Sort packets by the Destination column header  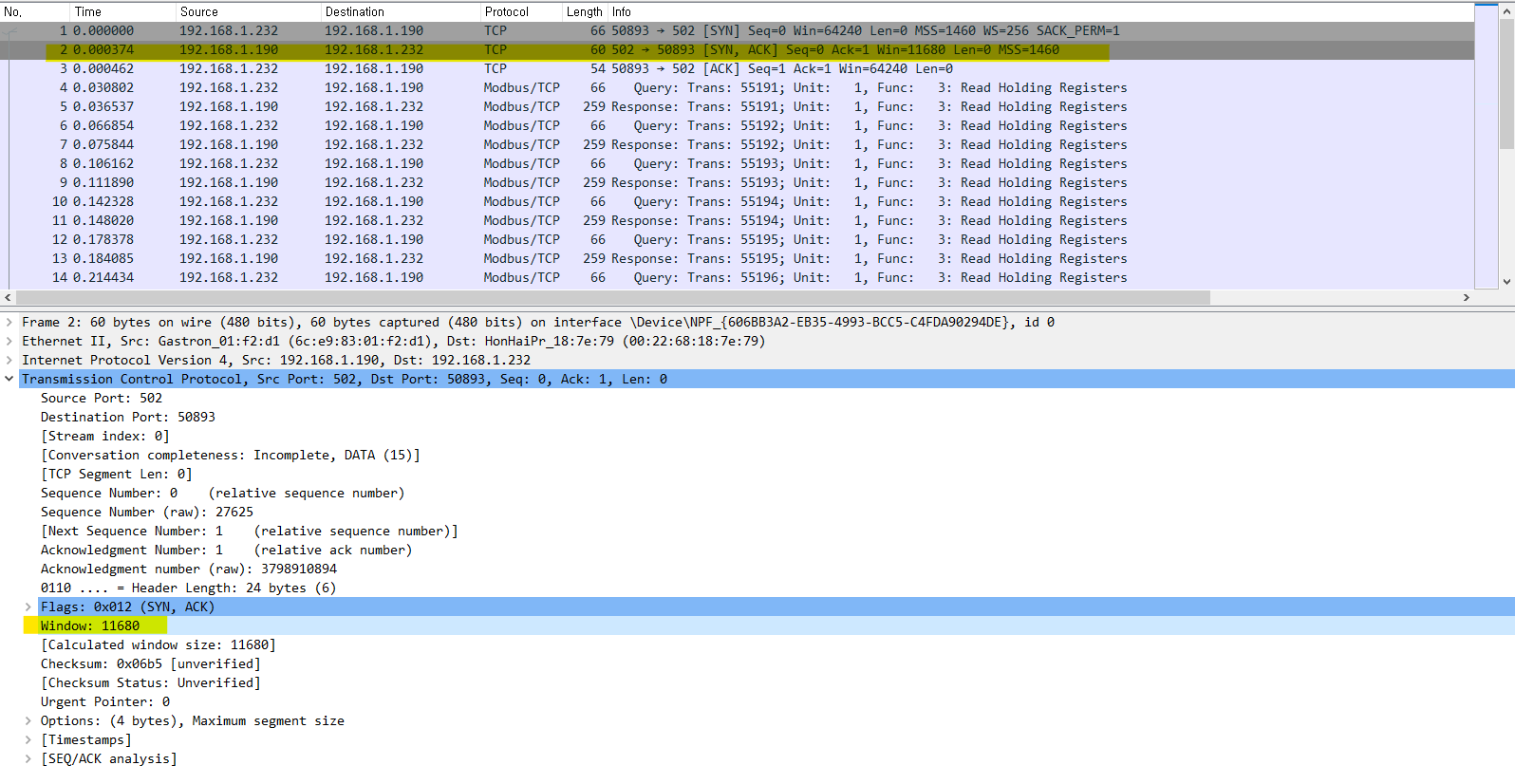pyautogui.click(x=401, y=11)
